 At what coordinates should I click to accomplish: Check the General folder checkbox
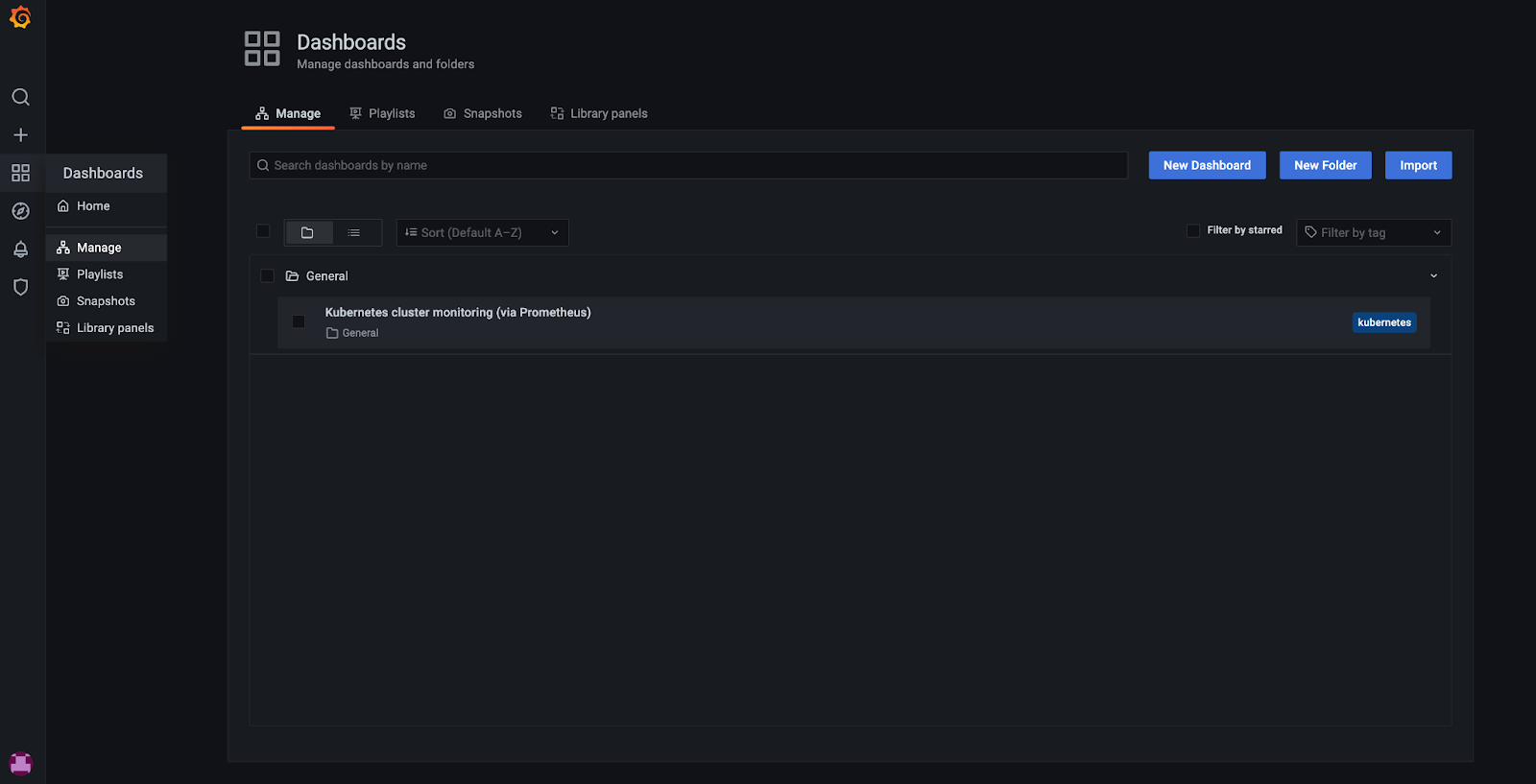pos(267,276)
